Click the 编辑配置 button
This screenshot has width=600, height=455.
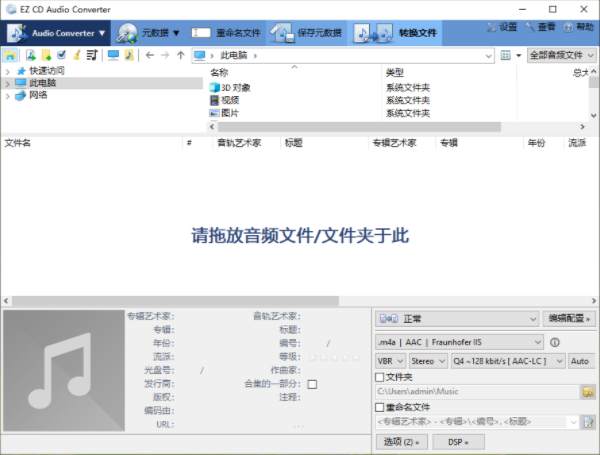569,318
